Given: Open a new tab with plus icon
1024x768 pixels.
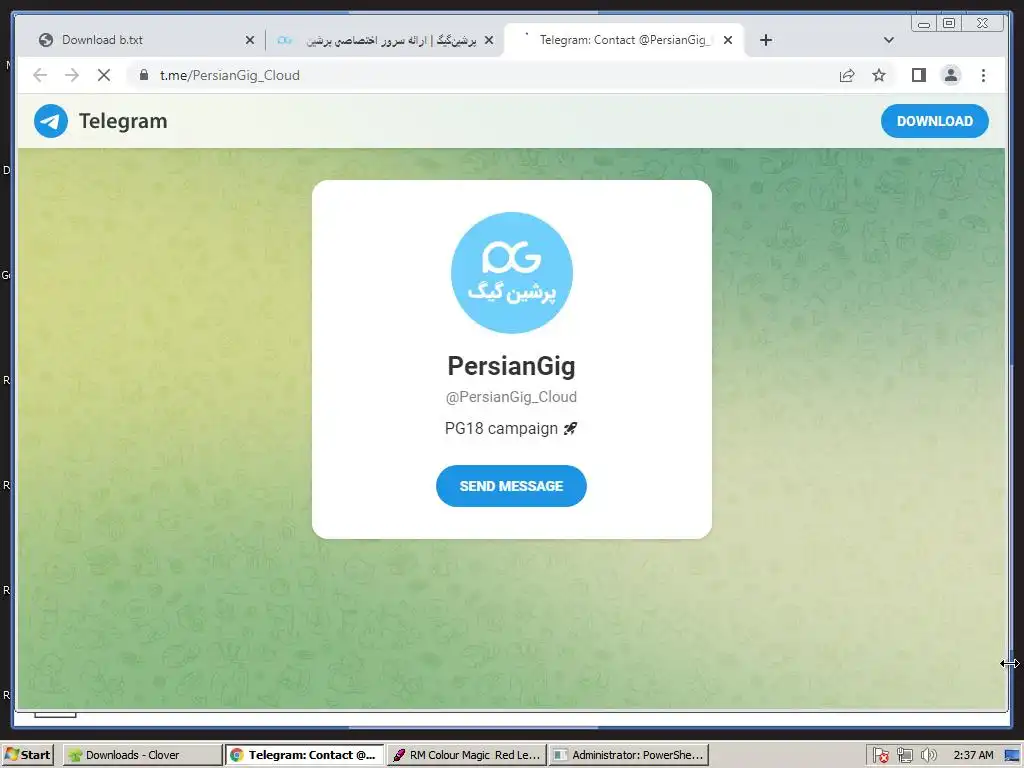Looking at the screenshot, I should 766,40.
